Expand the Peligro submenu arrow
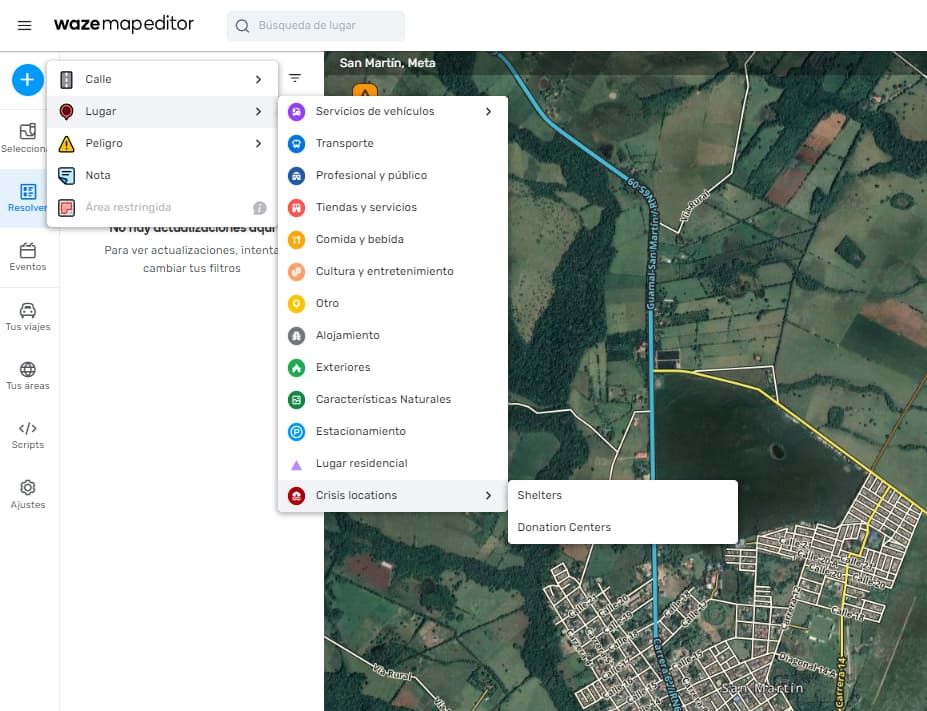The width and height of the screenshot is (927, 711). click(x=258, y=143)
